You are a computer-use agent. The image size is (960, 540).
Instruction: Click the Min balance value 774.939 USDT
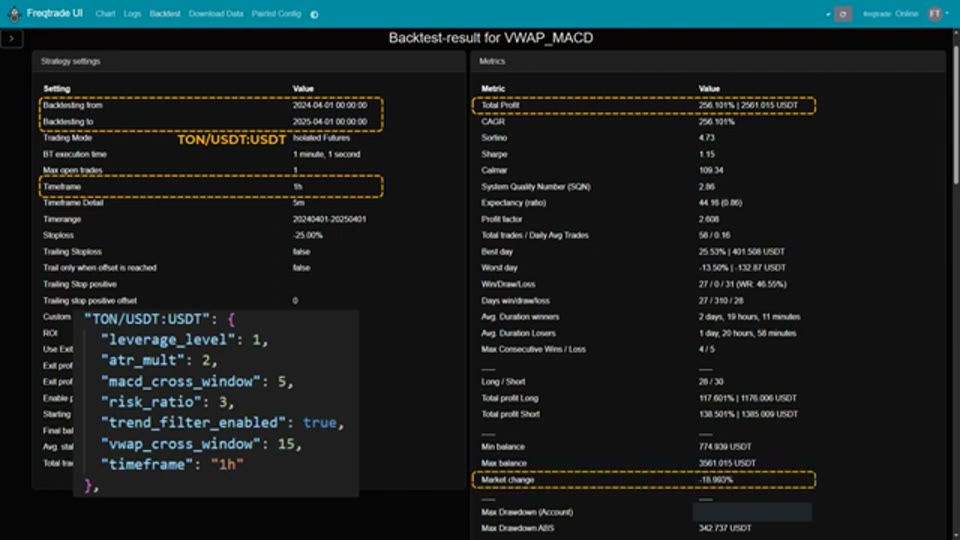(x=725, y=447)
